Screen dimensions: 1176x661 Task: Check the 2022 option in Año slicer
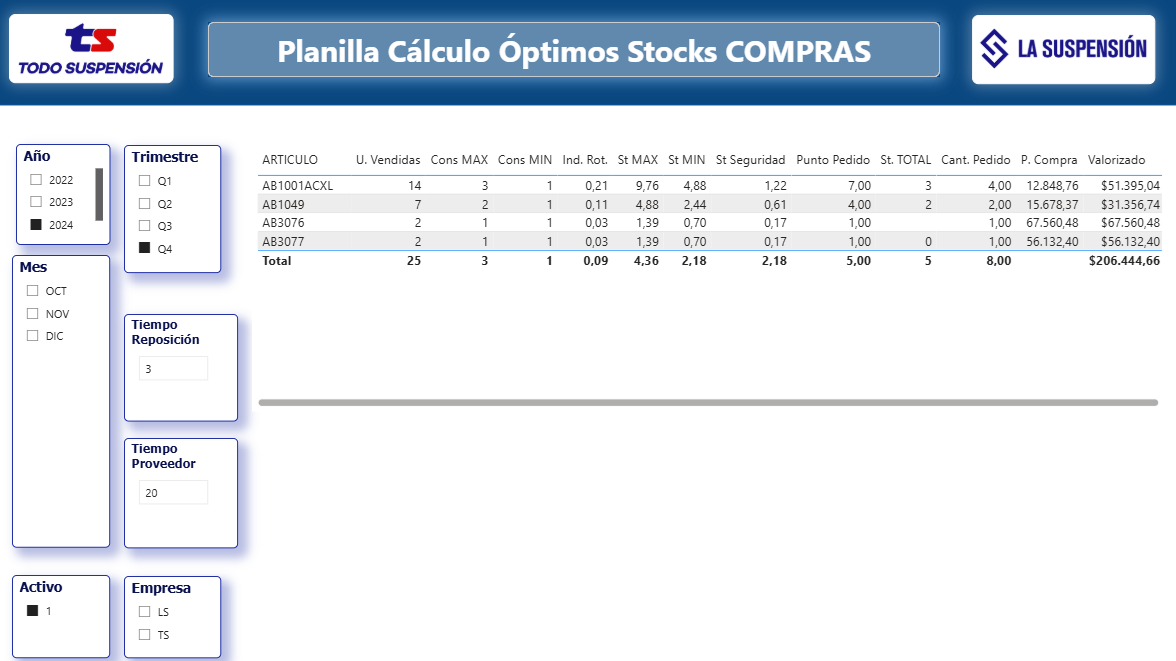click(x=37, y=180)
